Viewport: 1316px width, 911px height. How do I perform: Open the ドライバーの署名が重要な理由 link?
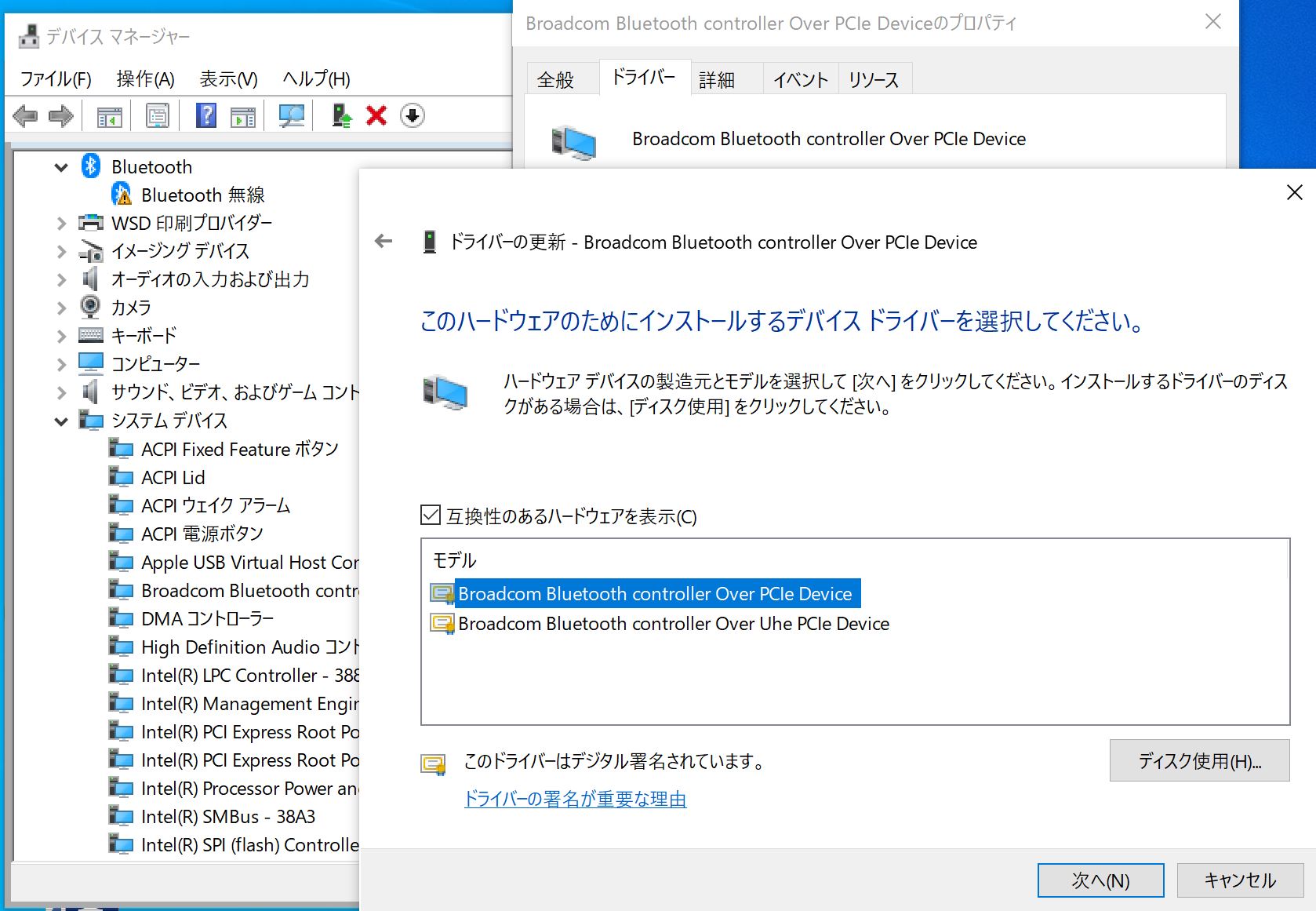click(x=575, y=799)
